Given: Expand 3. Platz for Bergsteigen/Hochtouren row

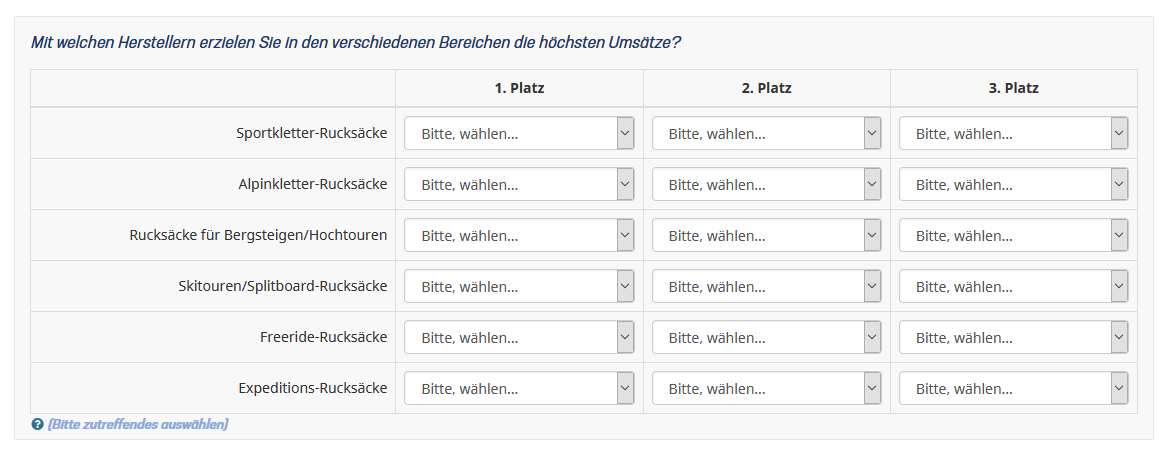Looking at the screenshot, I should pos(1013,235).
